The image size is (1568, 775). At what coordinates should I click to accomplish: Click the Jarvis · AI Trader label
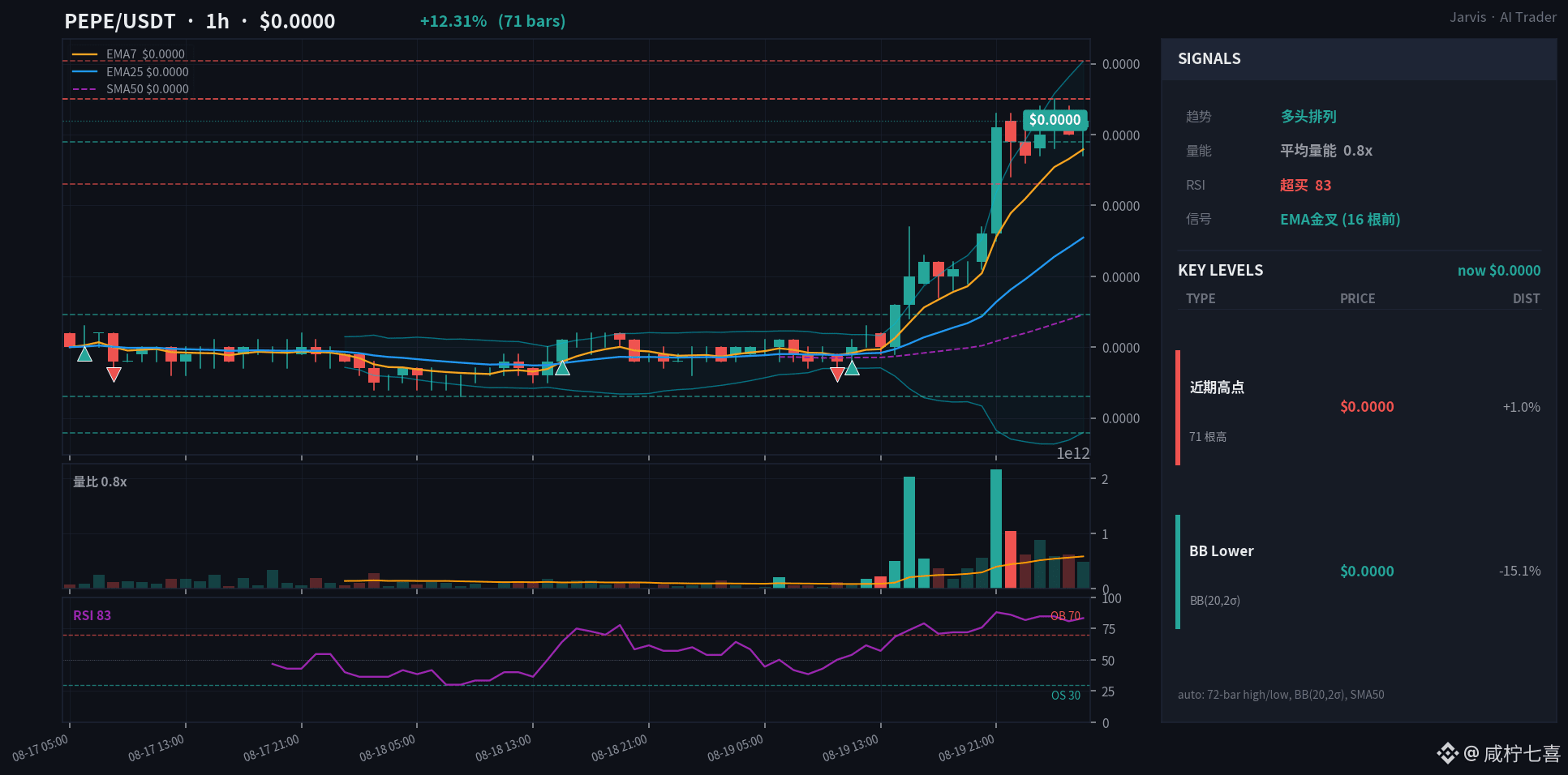coord(1503,17)
